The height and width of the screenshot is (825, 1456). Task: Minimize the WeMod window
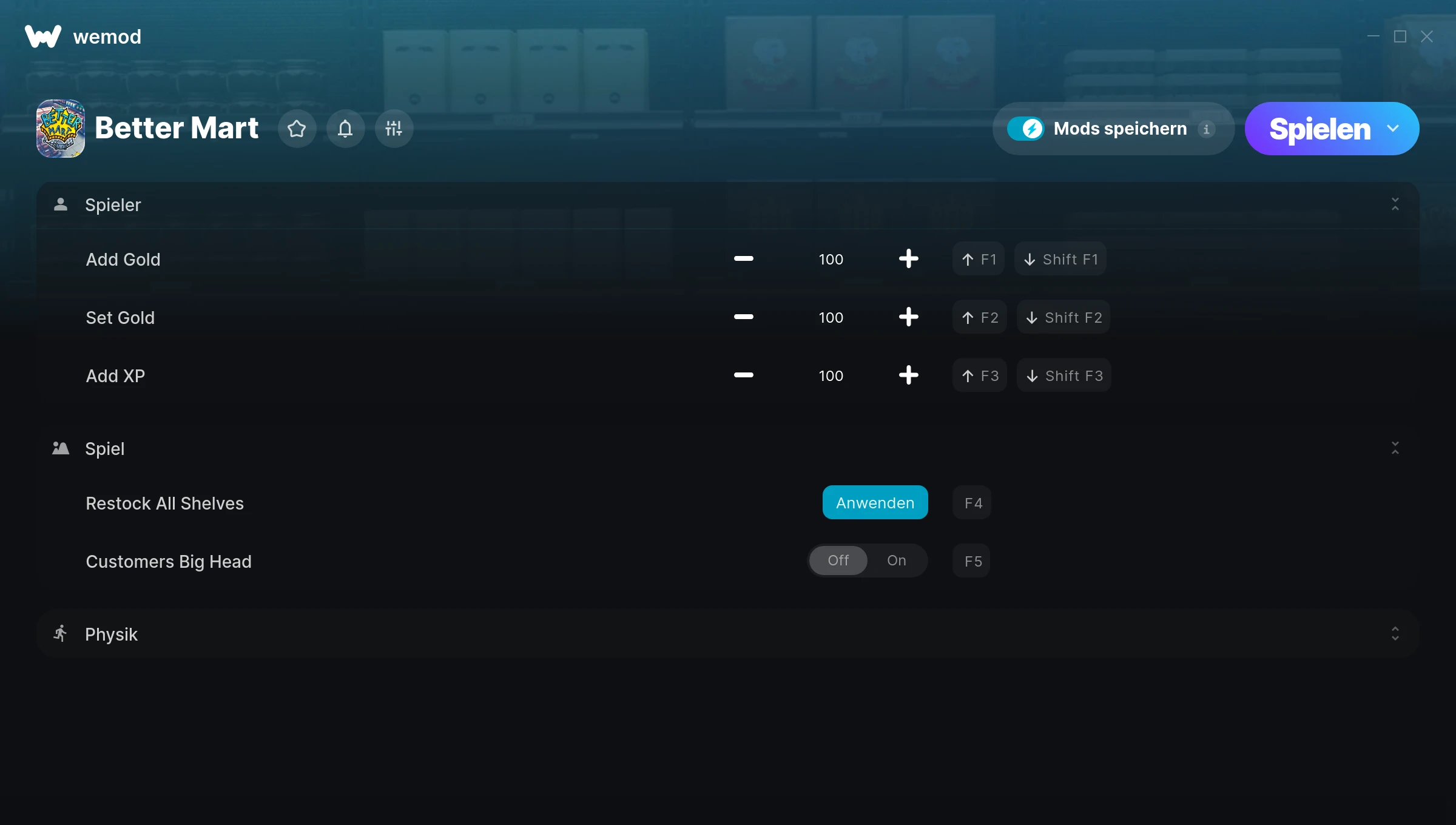tap(1373, 36)
